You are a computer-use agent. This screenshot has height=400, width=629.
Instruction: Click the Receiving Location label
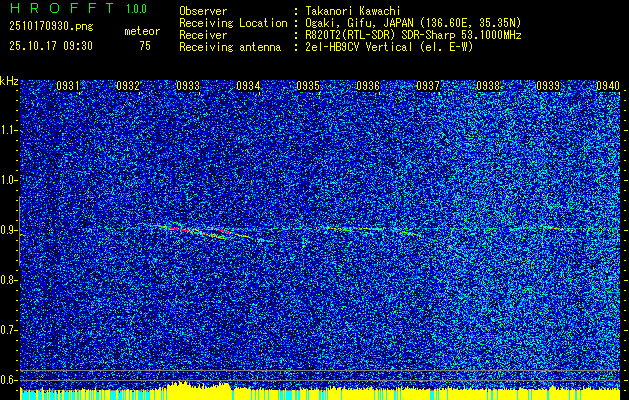pyautogui.click(x=233, y=23)
